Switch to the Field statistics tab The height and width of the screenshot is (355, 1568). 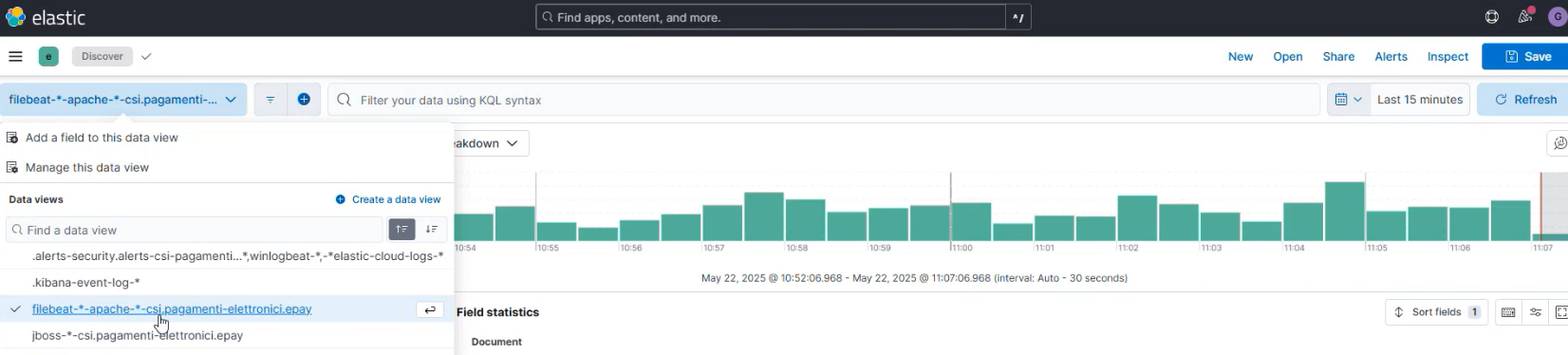click(x=497, y=312)
